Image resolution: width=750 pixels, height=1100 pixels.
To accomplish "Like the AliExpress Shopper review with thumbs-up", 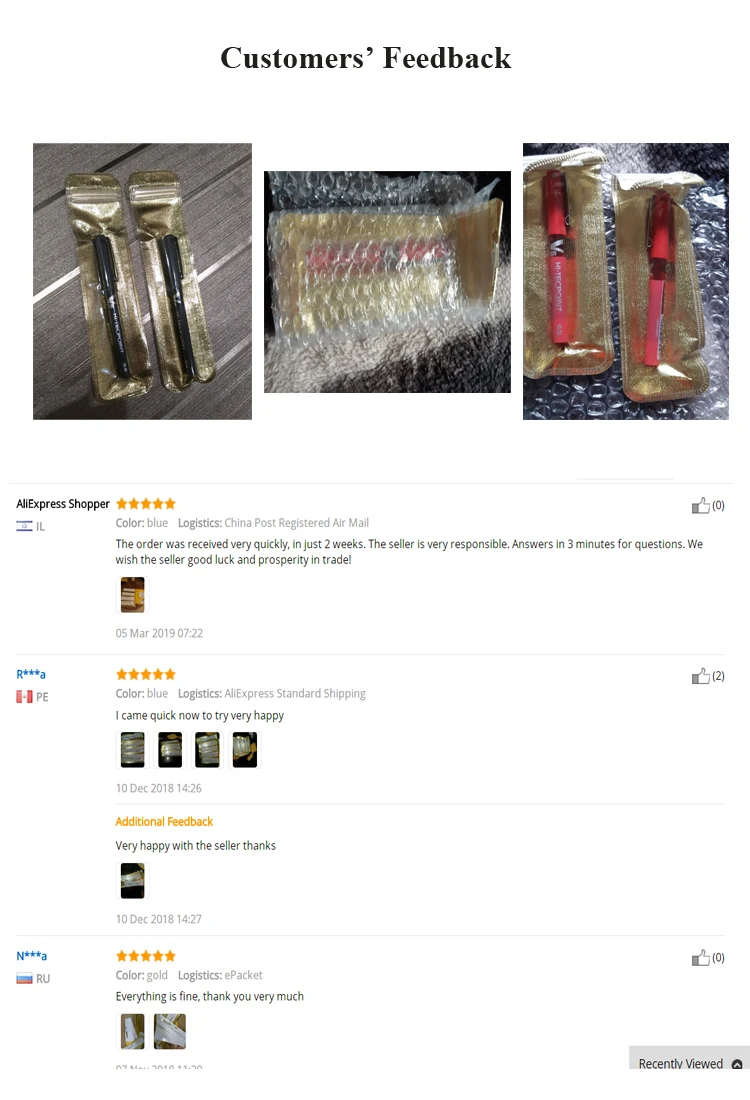I will [x=700, y=505].
